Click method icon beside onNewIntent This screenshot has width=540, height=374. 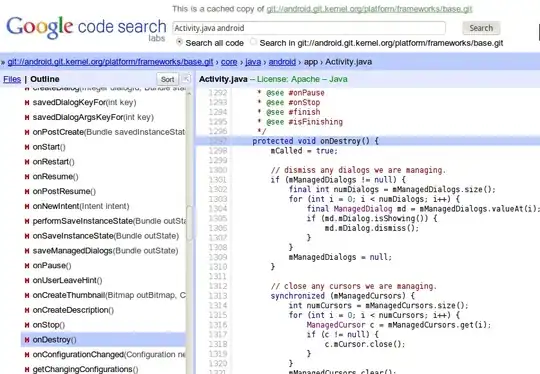tap(27, 206)
